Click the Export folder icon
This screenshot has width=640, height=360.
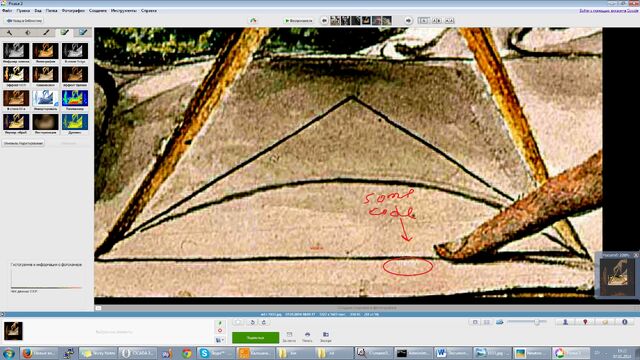tap(326, 337)
